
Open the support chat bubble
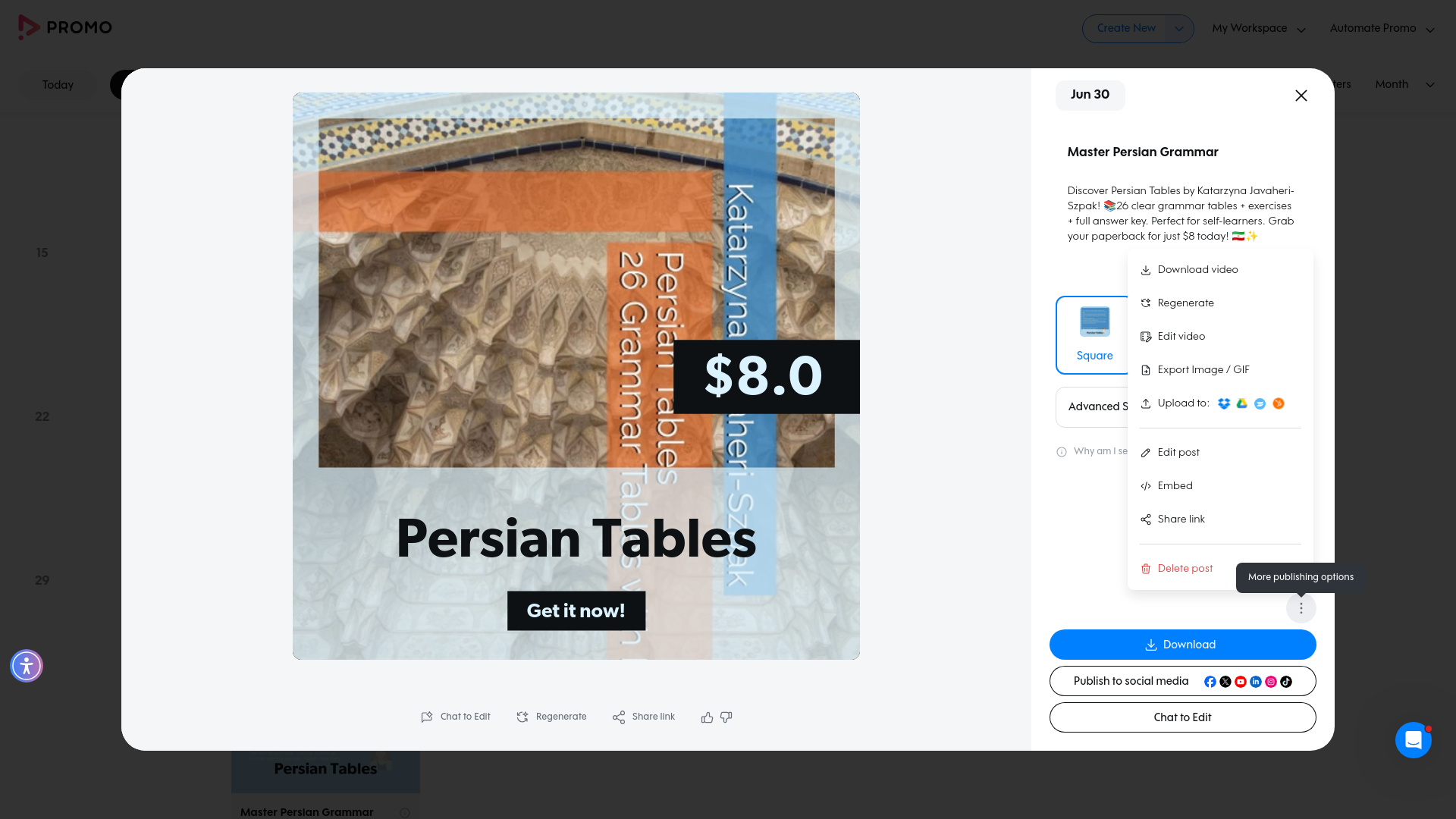(1413, 739)
